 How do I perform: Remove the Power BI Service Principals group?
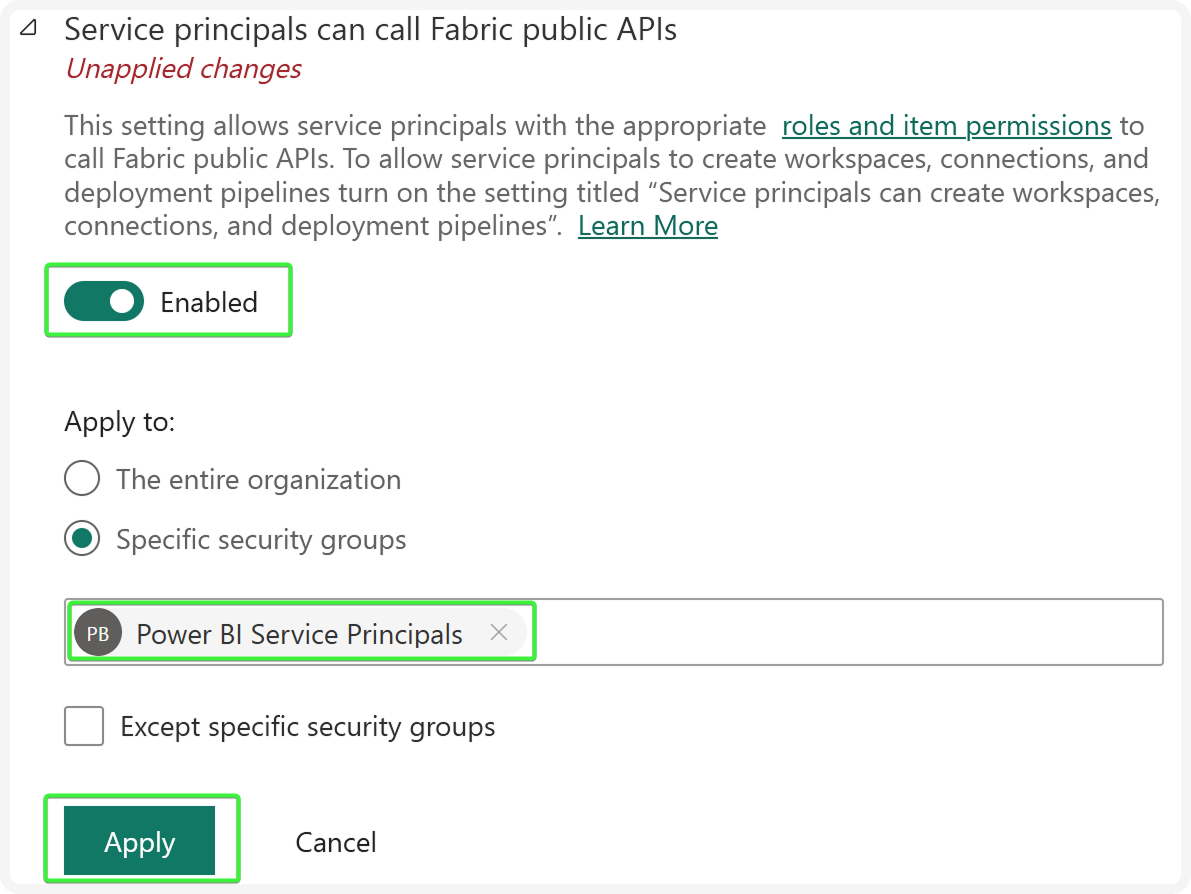499,632
